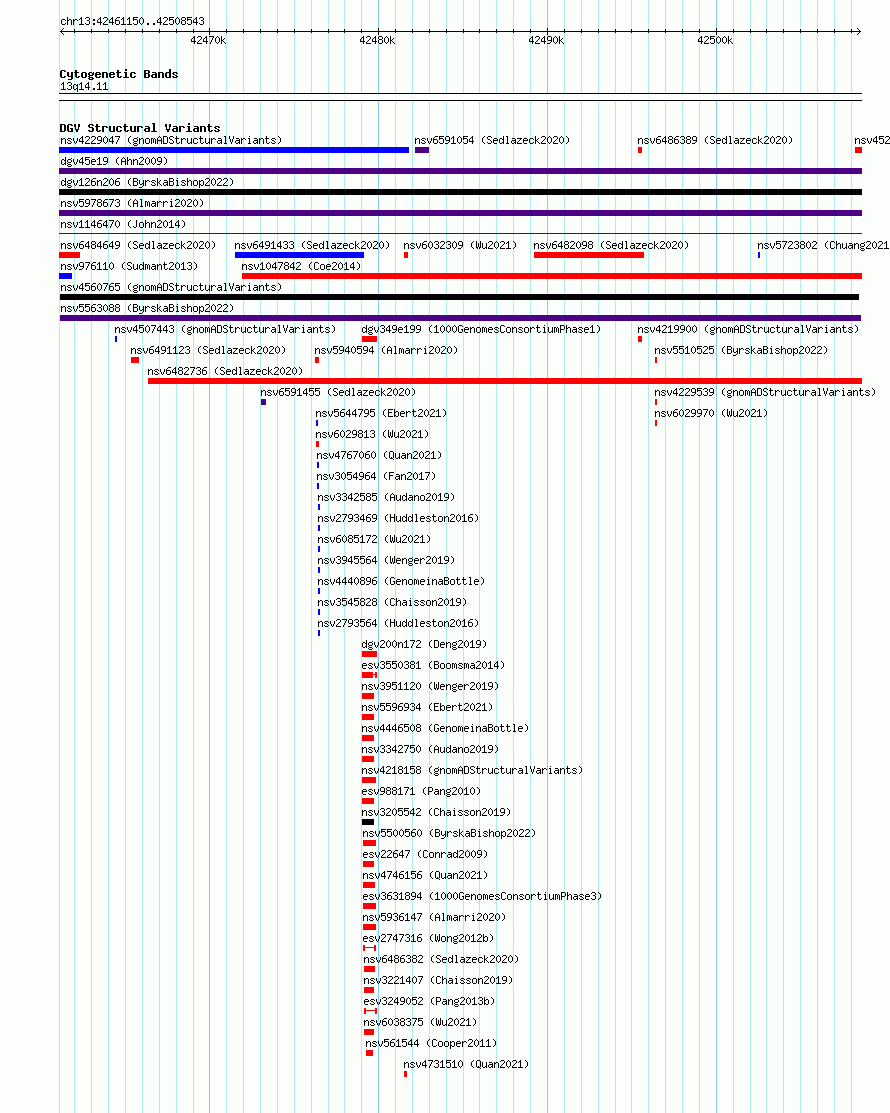
Task: Open variant nsv6591054 (Sedlazeck2020)
Action: coord(492,141)
